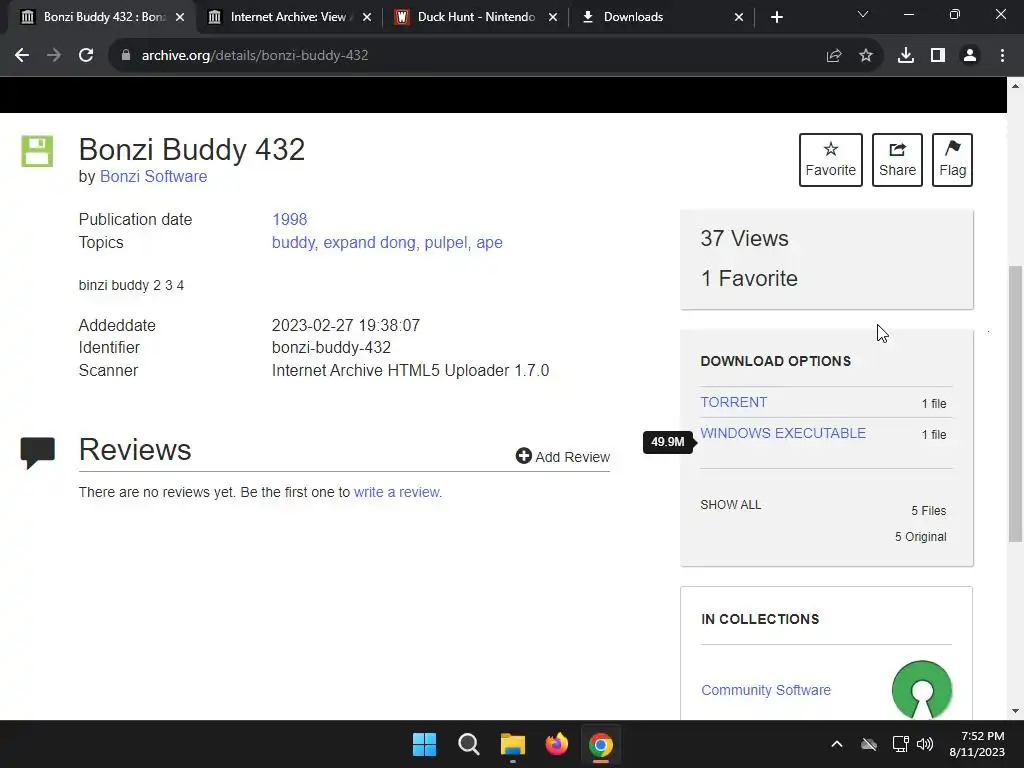The width and height of the screenshot is (1024, 768).
Task: Click the scrollbar up arrow
Action: (1016, 86)
